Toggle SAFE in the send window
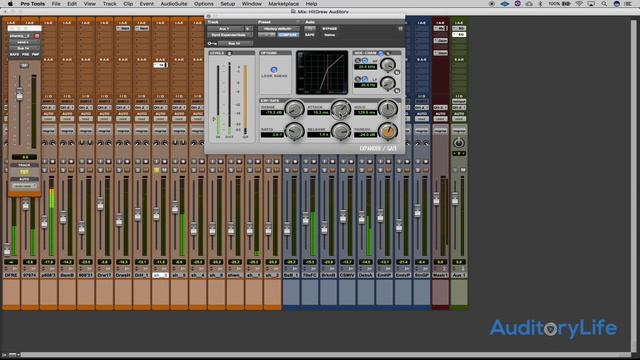This screenshot has height=360, width=640. coord(14,54)
